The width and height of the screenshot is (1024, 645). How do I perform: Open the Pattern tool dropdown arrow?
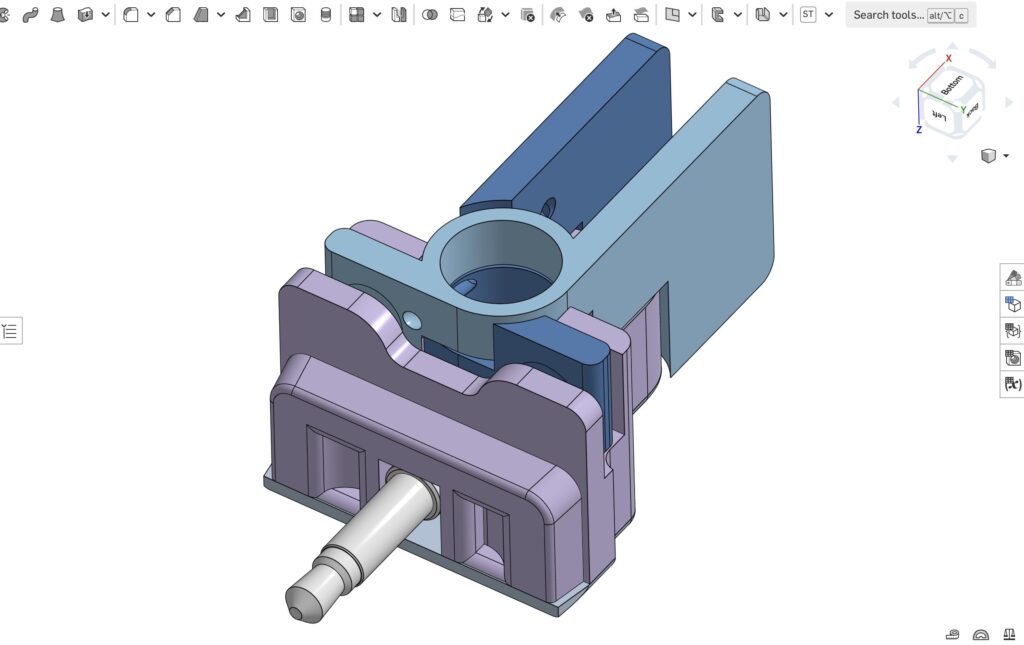pos(377,15)
